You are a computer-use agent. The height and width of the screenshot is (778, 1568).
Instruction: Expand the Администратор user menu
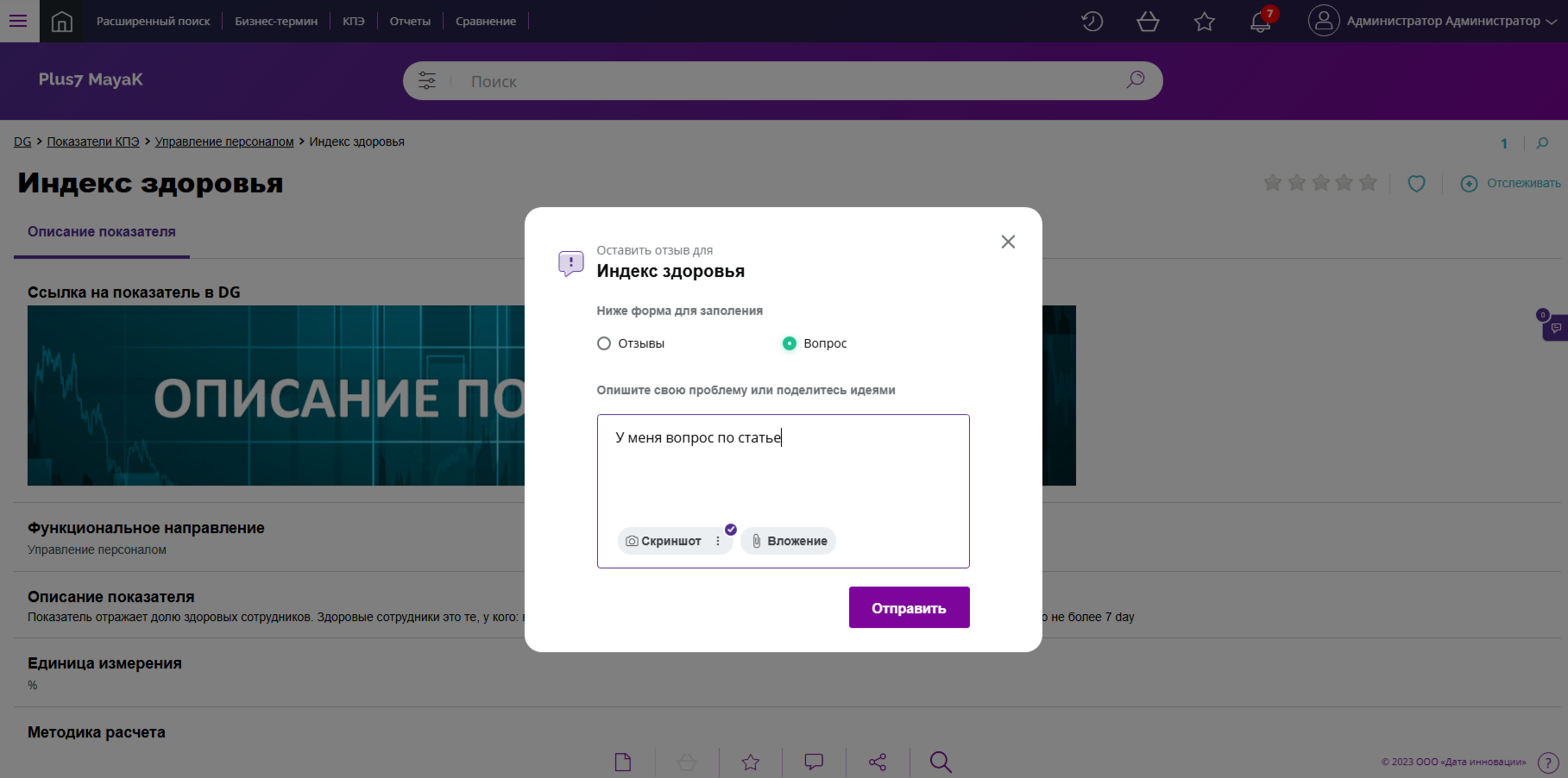click(x=1433, y=21)
